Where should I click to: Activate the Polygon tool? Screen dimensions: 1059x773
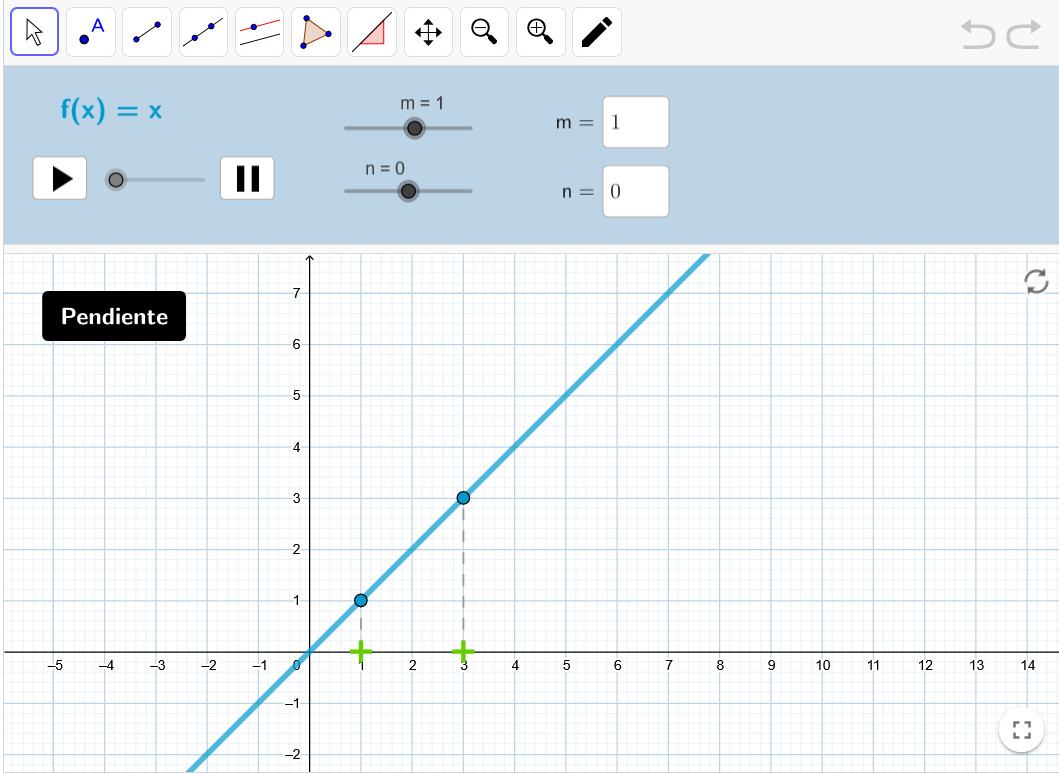tap(316, 32)
